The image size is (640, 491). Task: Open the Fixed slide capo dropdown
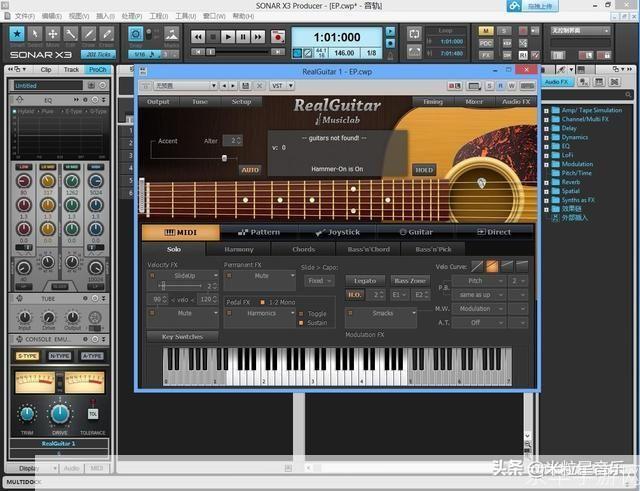coord(318,281)
